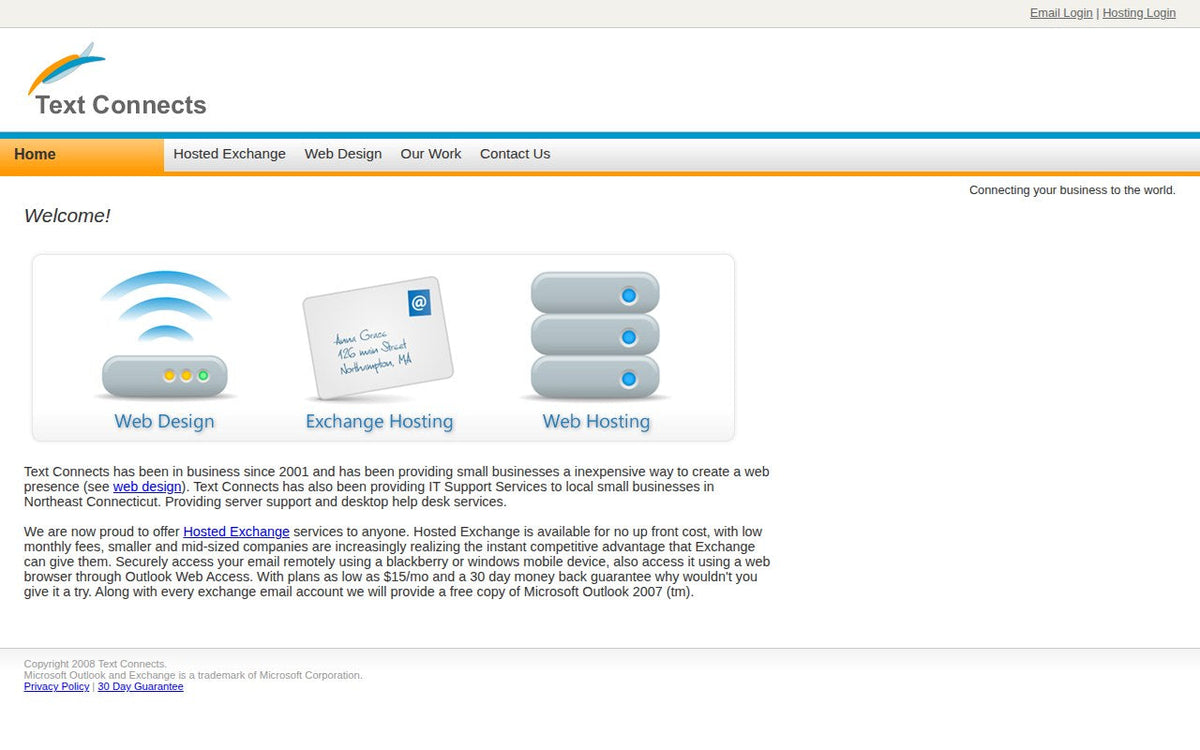Open the 30 Day Guarantee footer link
Image resolution: width=1200 pixels, height=750 pixels.
pyautogui.click(x=140, y=687)
